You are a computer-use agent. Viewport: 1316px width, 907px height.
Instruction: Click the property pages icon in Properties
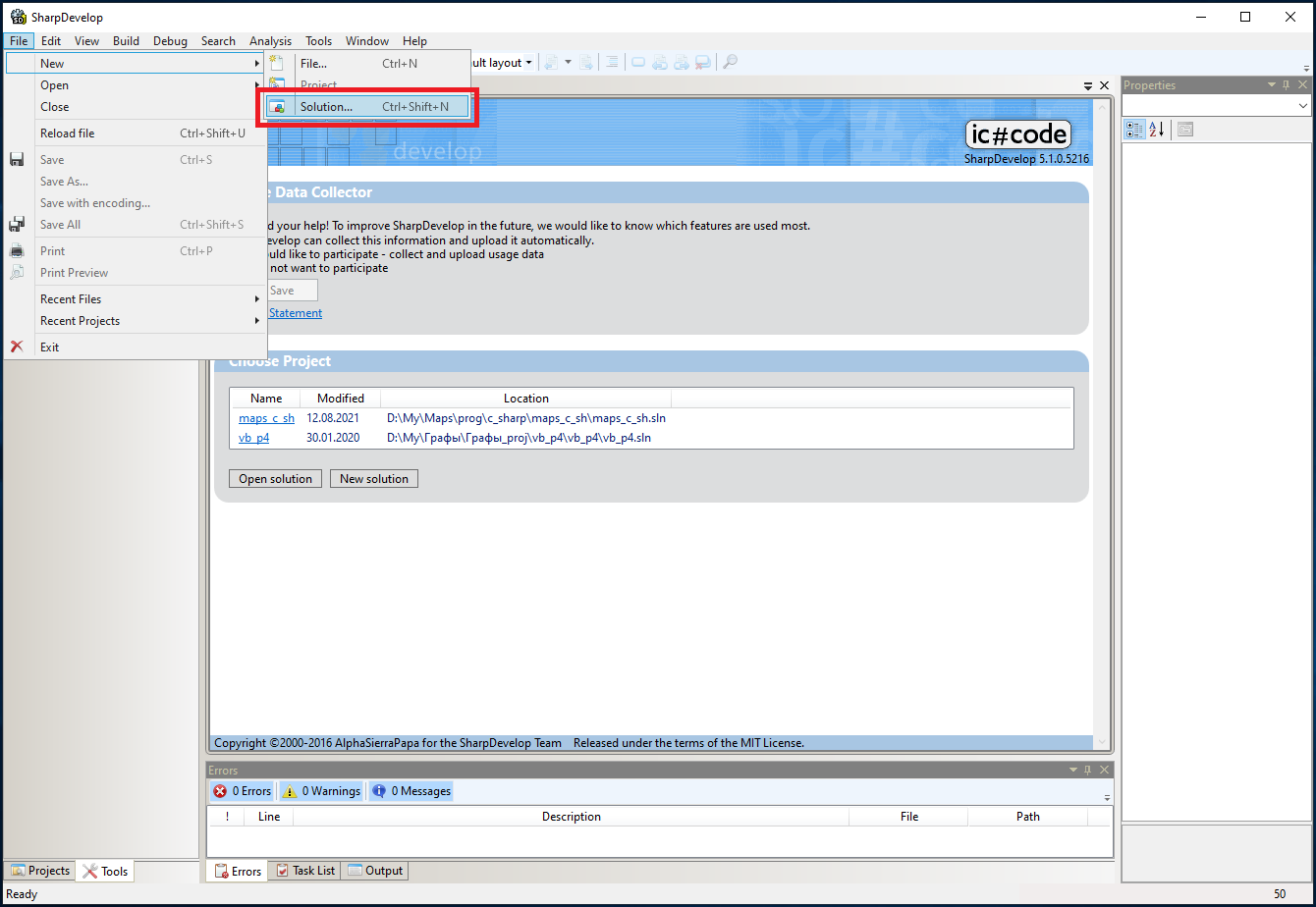pos(1185,129)
